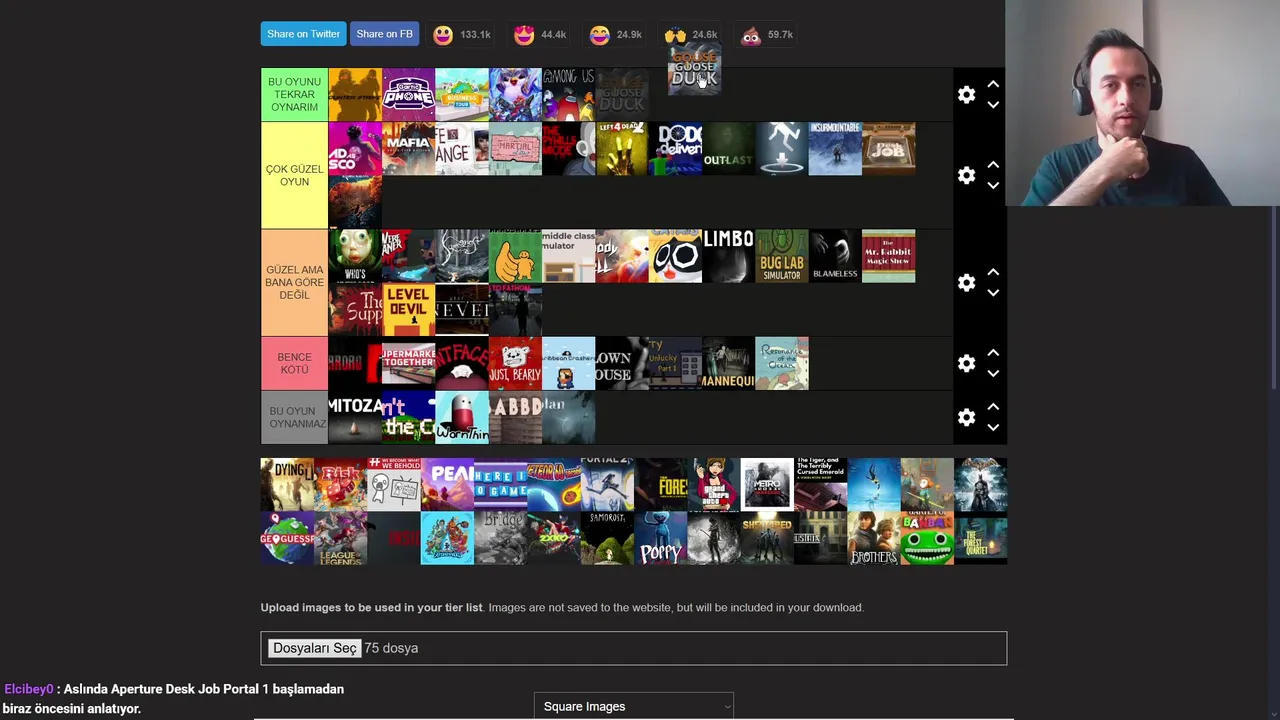Select The Mr. Rabbit Magic Show tile
Screen dimensions: 1280x720
(888, 256)
